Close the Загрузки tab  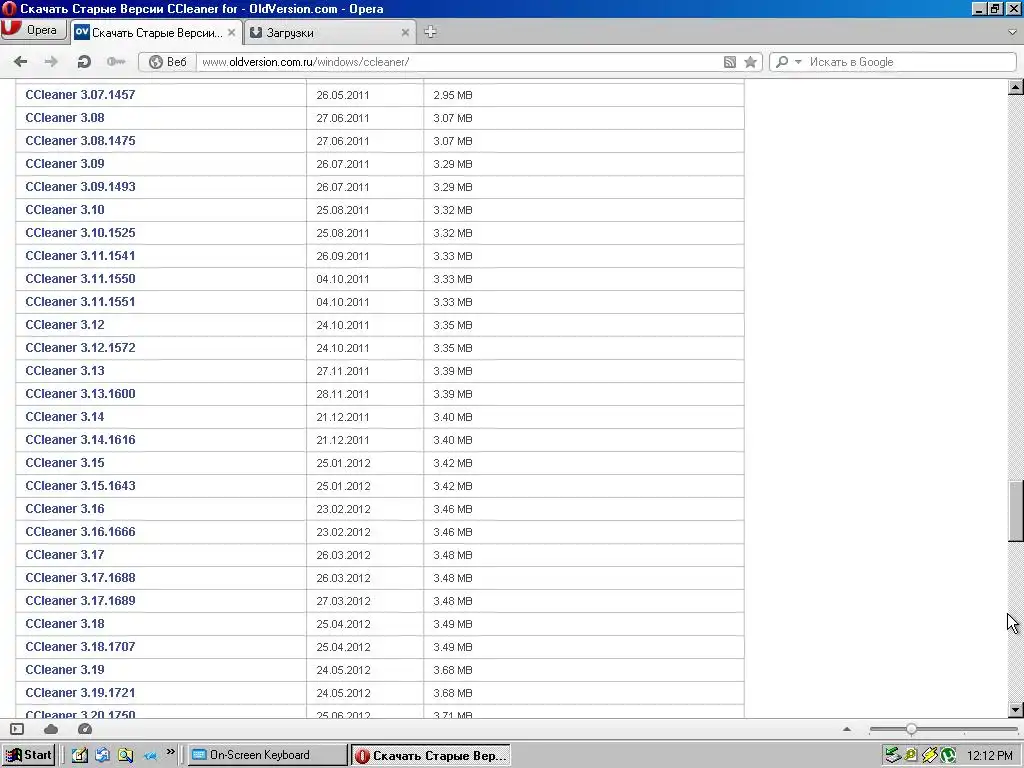coord(405,32)
